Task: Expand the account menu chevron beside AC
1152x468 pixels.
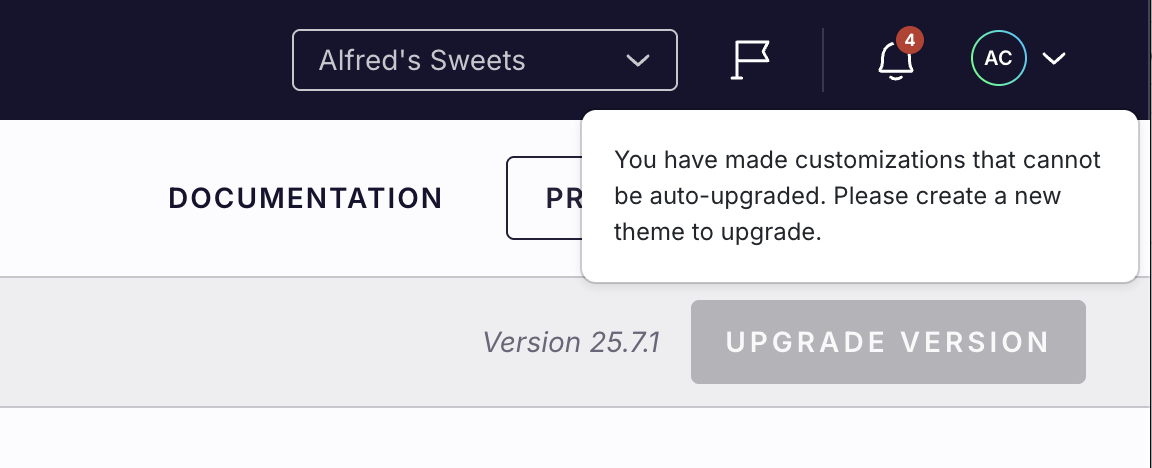Action: [1054, 59]
